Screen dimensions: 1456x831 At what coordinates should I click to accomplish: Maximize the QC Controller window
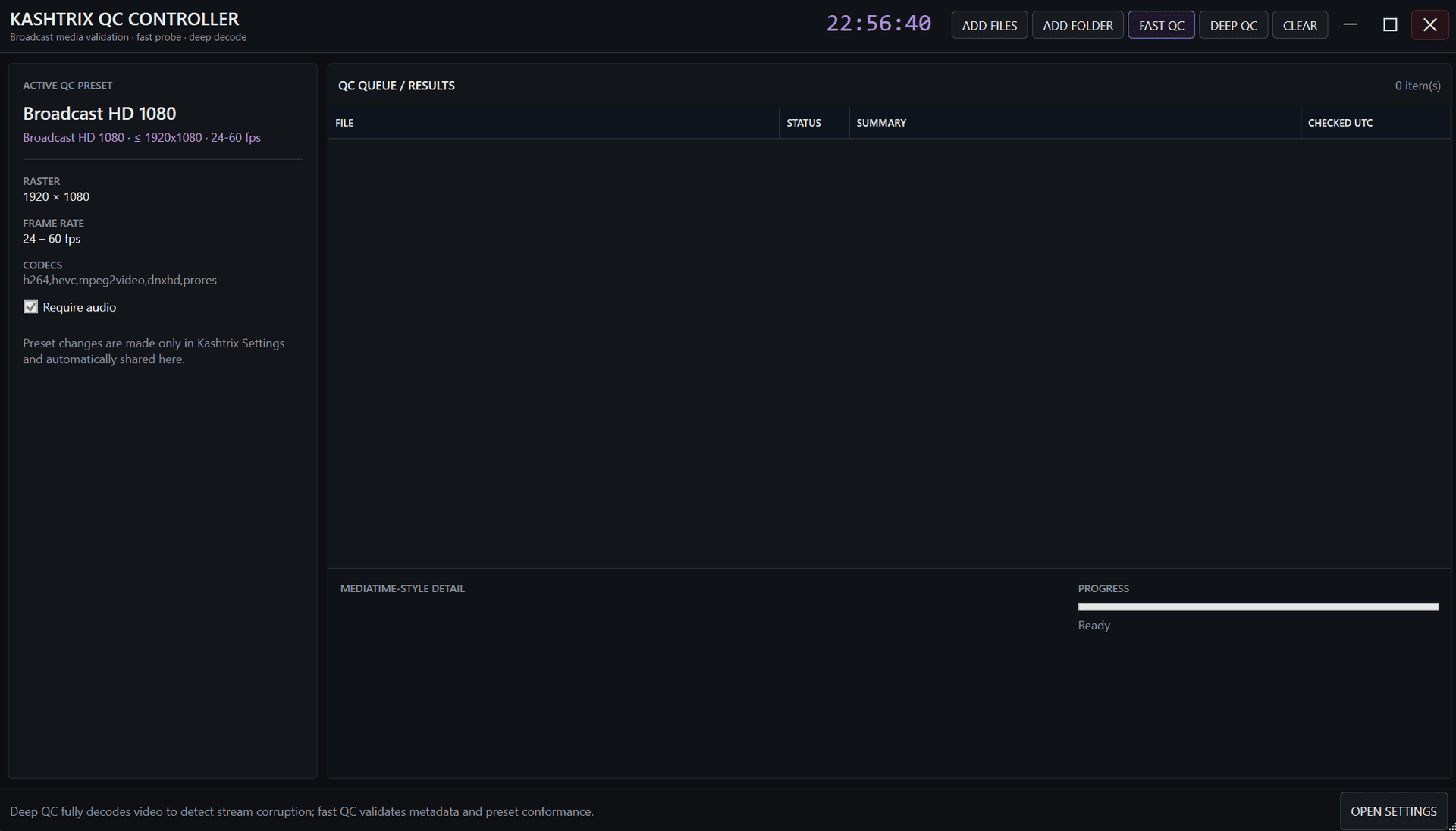pos(1390,24)
